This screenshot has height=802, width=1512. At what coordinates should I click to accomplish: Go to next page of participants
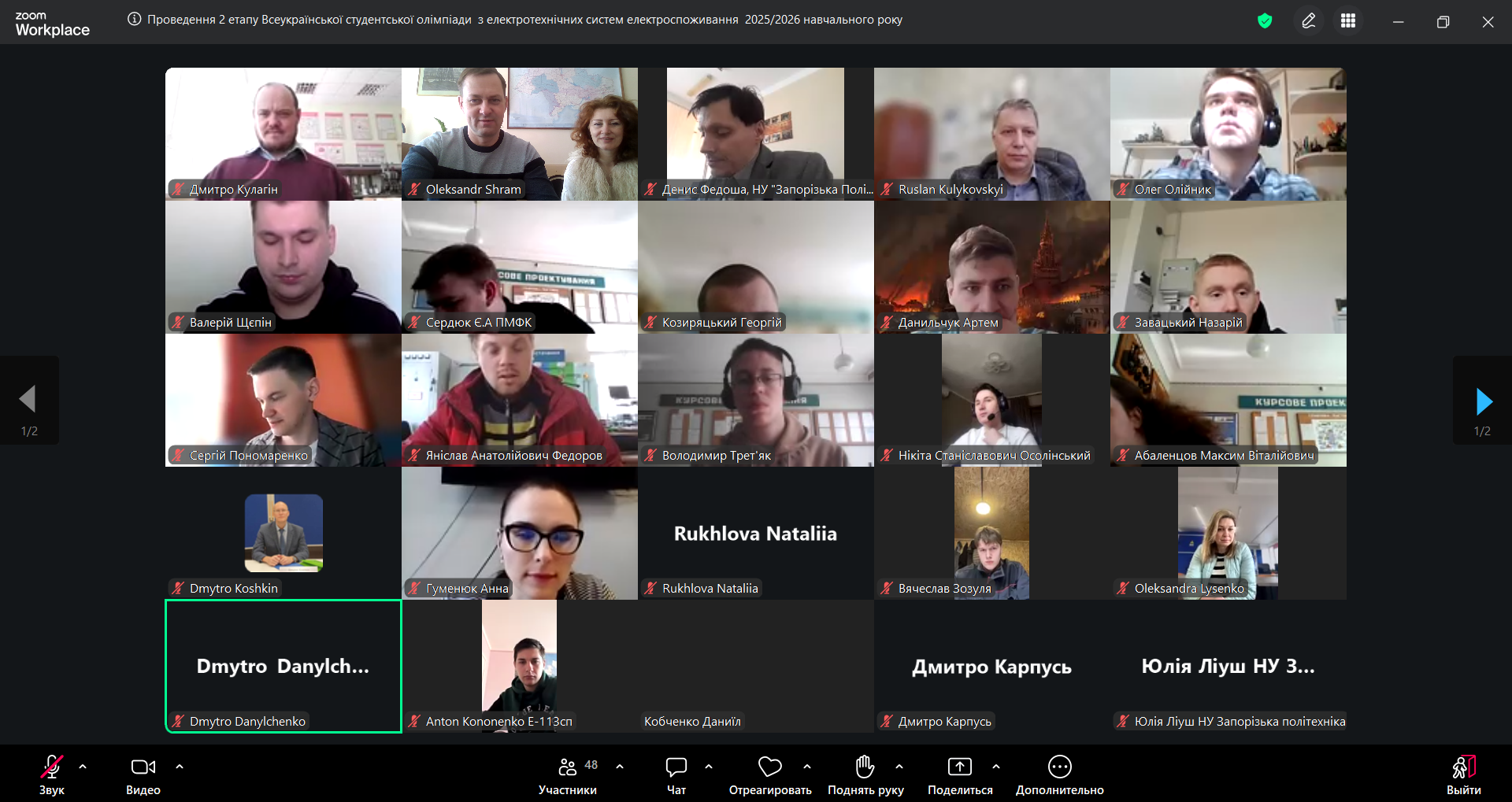pos(1483,401)
